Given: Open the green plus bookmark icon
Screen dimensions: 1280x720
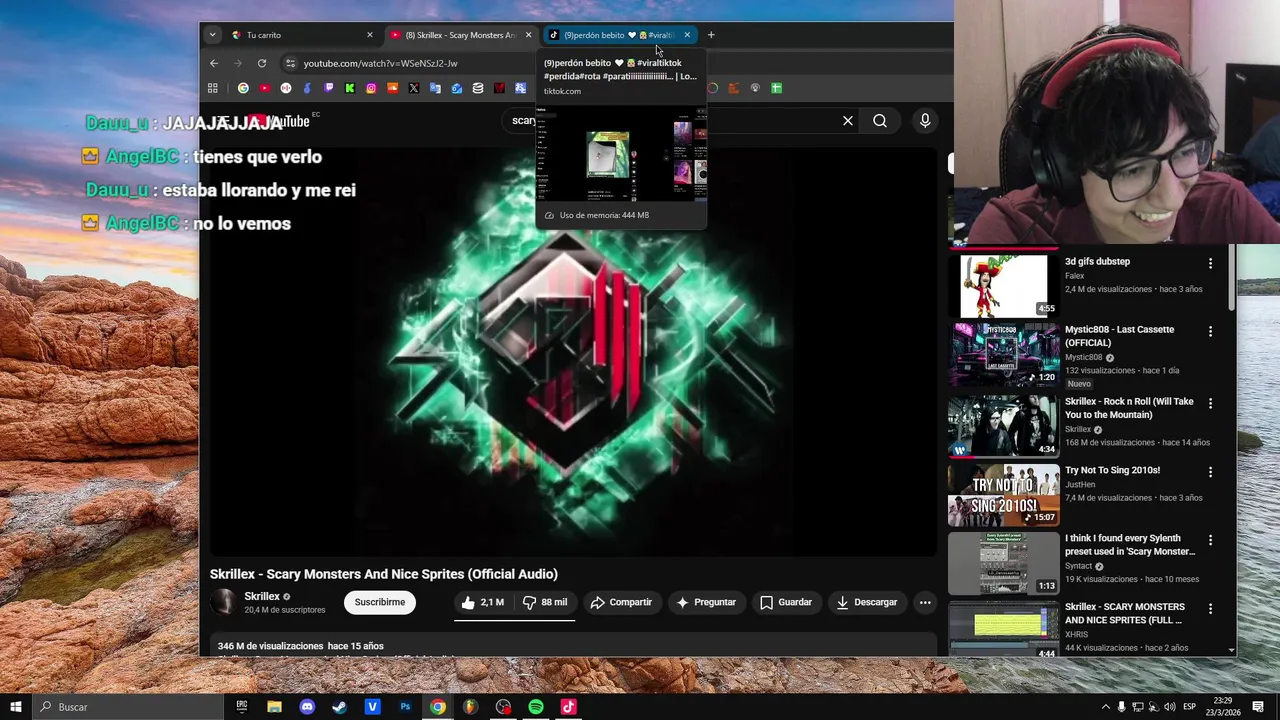Looking at the screenshot, I should point(776,88).
